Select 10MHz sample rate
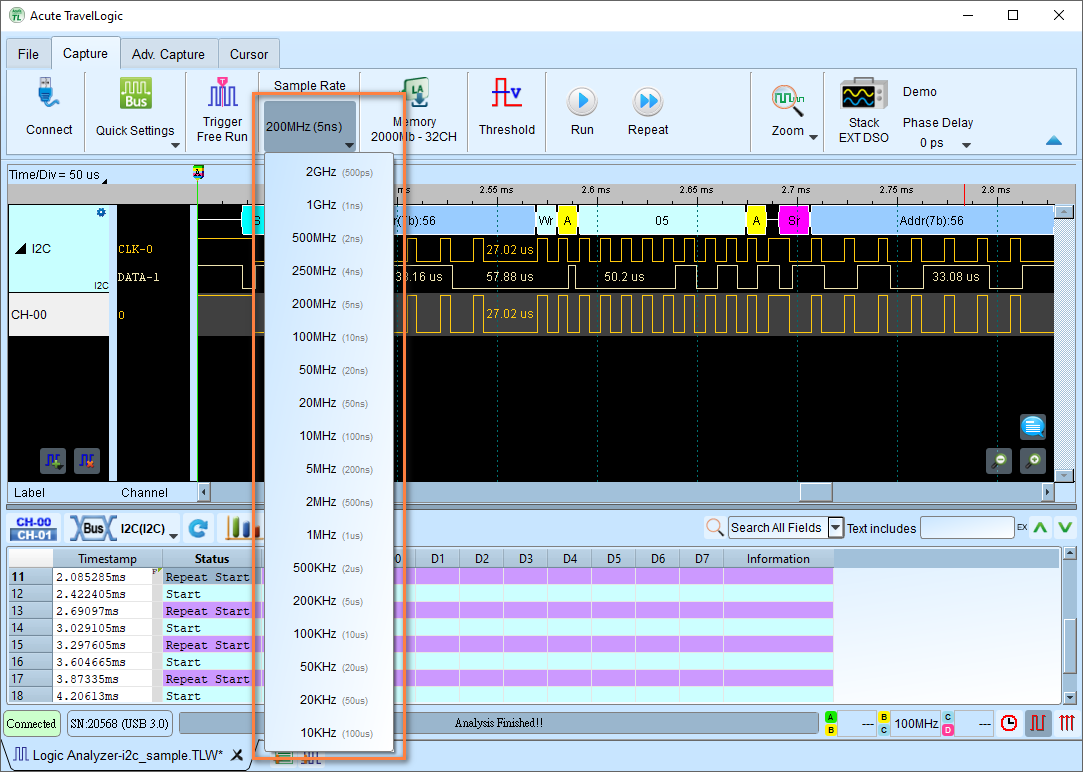The height and width of the screenshot is (772, 1083). (329, 436)
